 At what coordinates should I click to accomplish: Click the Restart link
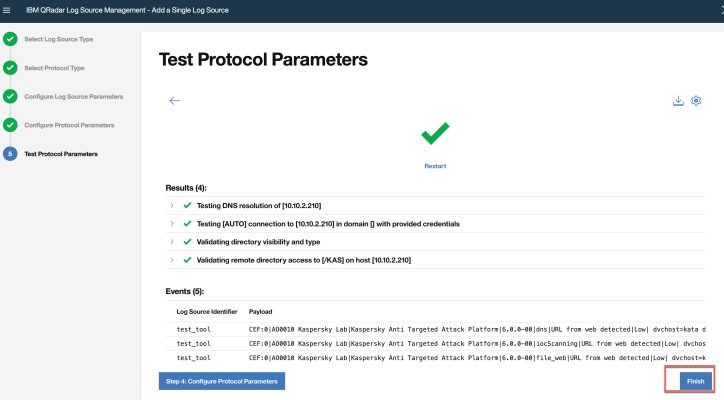click(435, 166)
